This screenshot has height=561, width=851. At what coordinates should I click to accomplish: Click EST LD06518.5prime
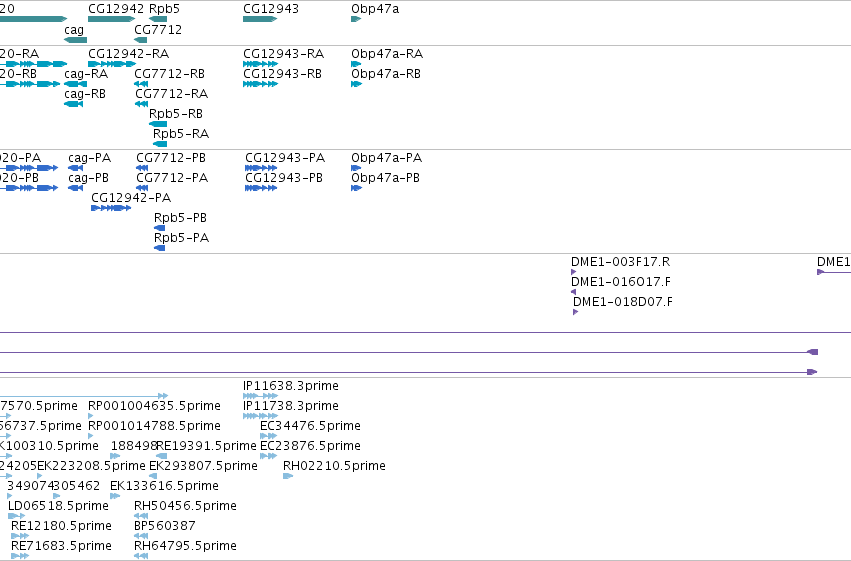coord(58,506)
